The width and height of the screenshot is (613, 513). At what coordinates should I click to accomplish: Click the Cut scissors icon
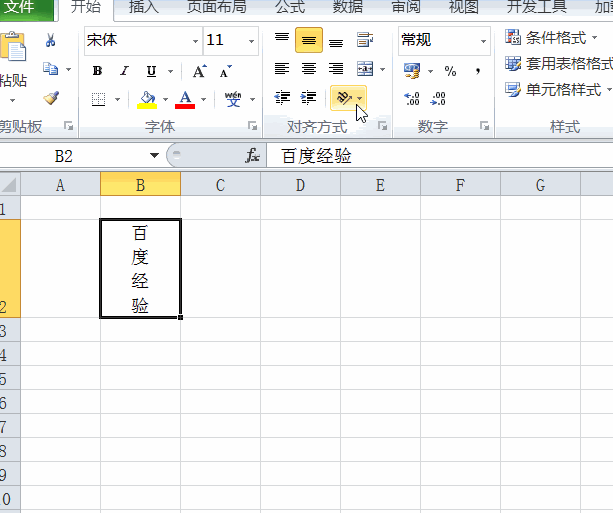coord(50,40)
